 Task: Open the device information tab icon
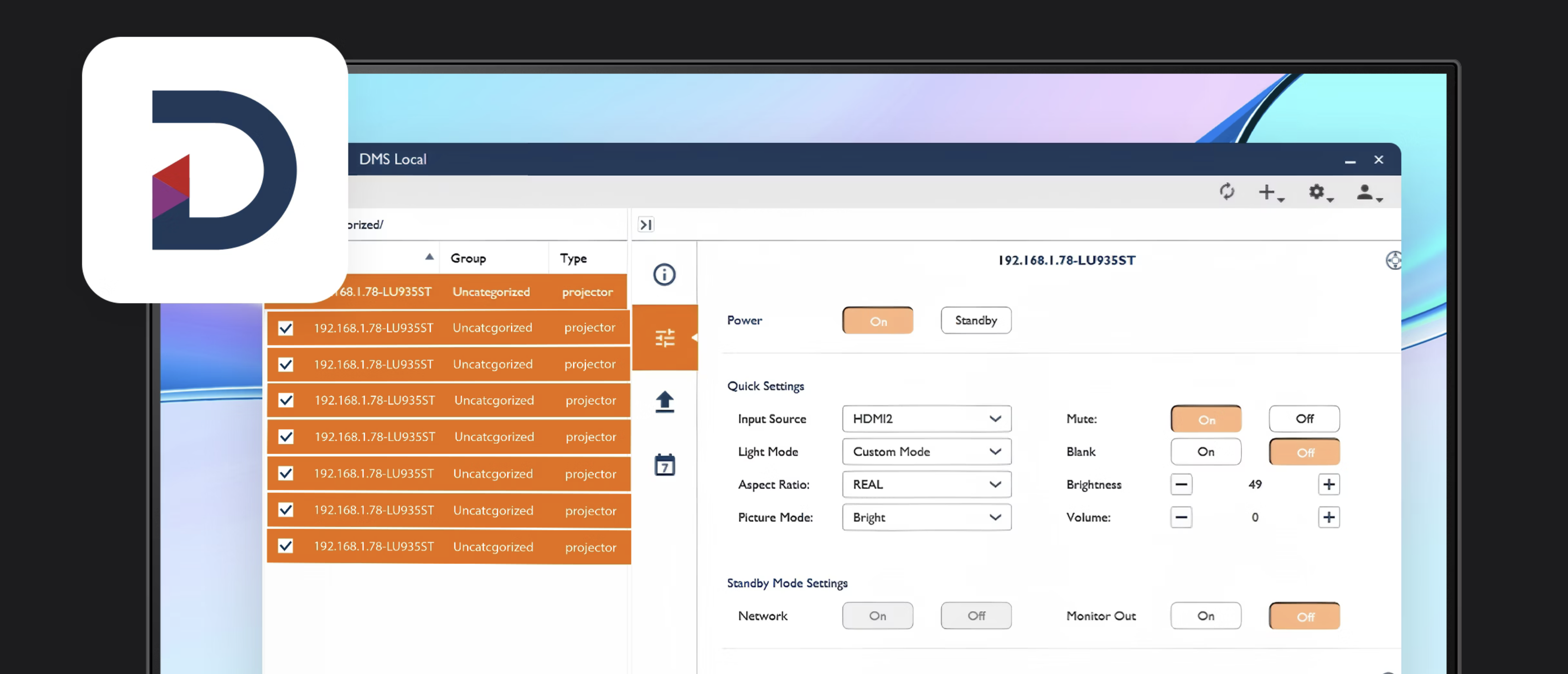664,274
